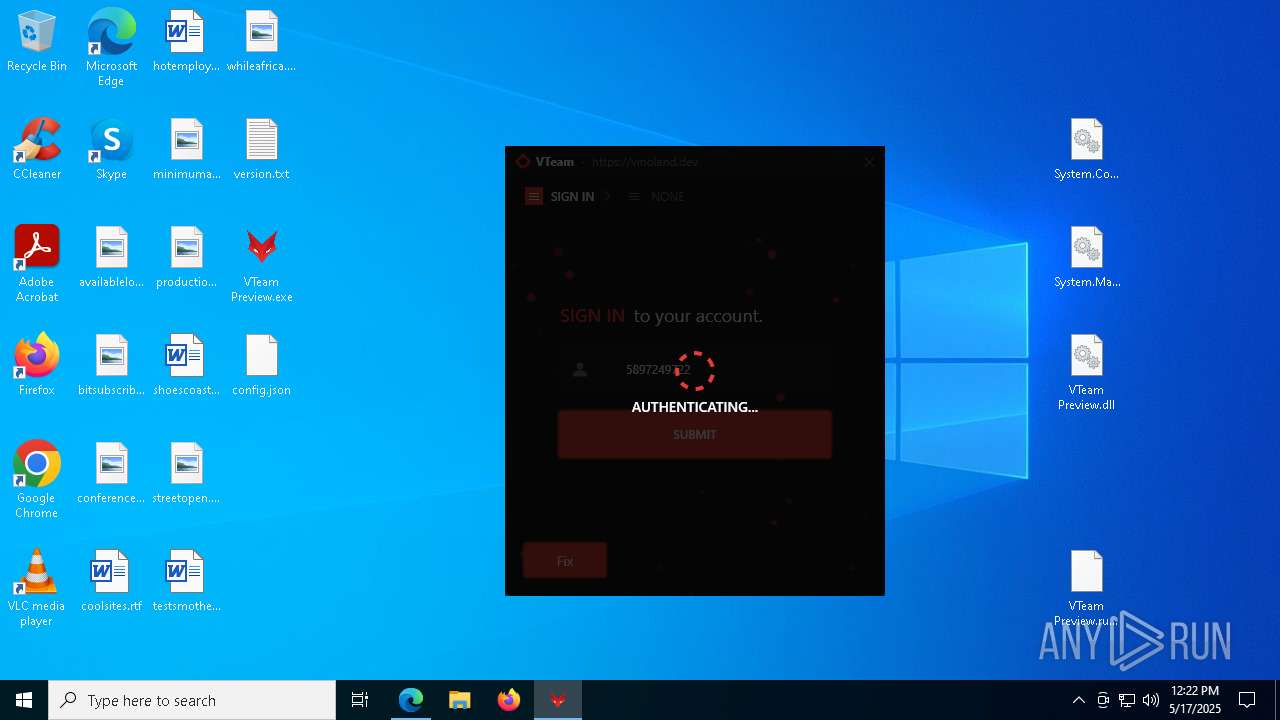Click the vinoland.dev URL in title
Image resolution: width=1280 pixels, height=720 pixels.
click(x=645, y=162)
